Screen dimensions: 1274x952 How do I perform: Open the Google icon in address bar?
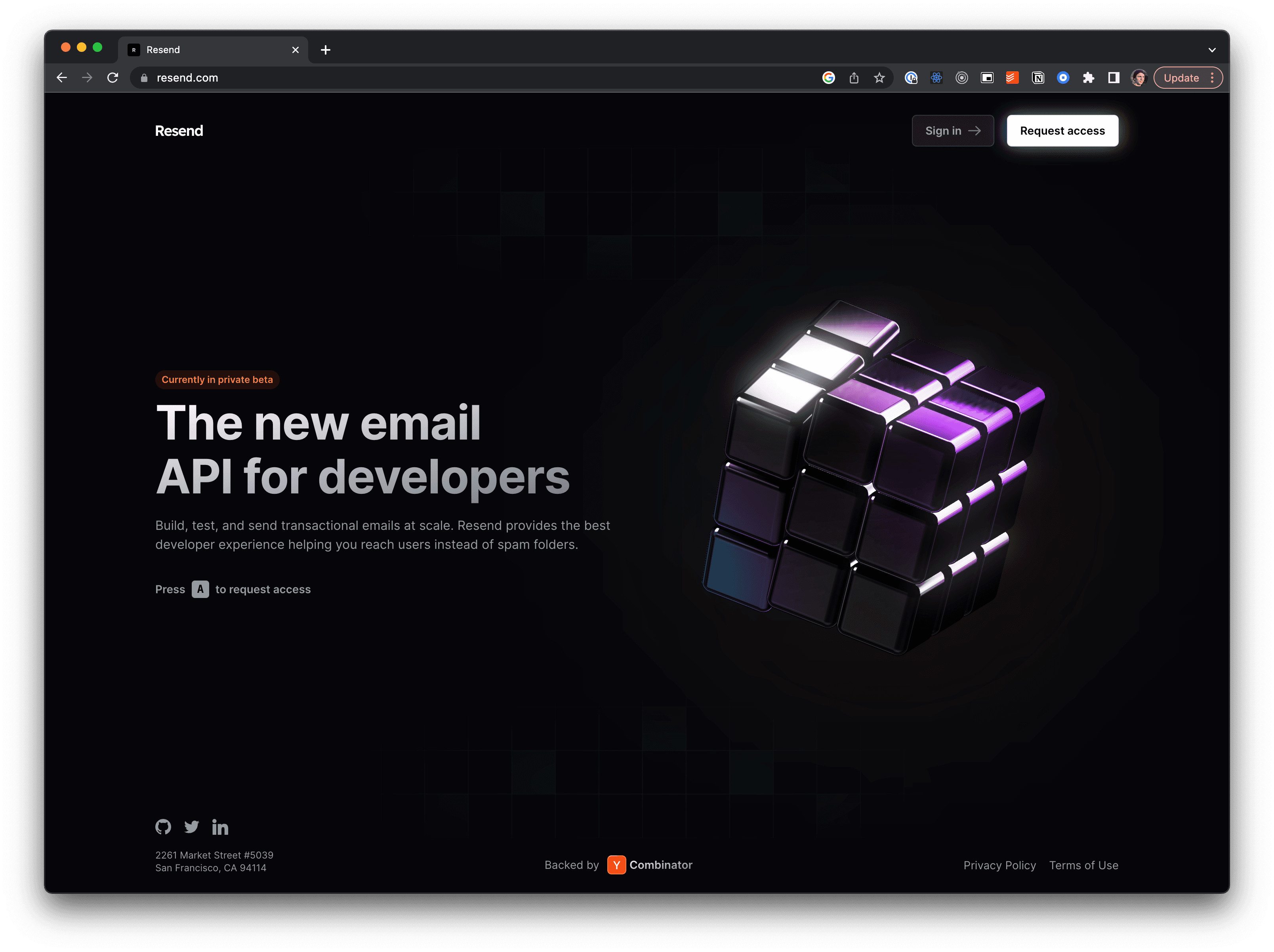pos(828,78)
